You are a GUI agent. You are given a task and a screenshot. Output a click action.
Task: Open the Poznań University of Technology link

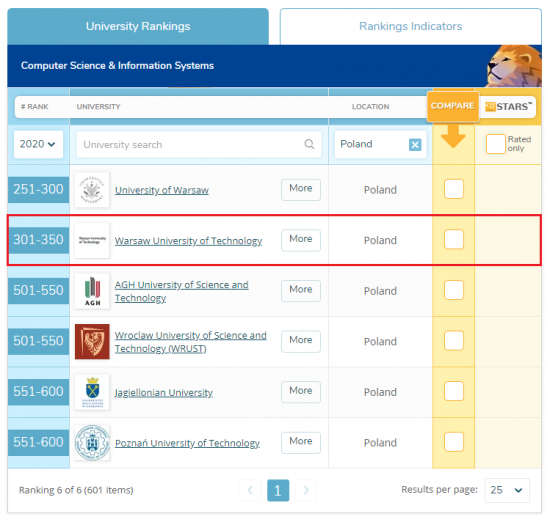(187, 443)
